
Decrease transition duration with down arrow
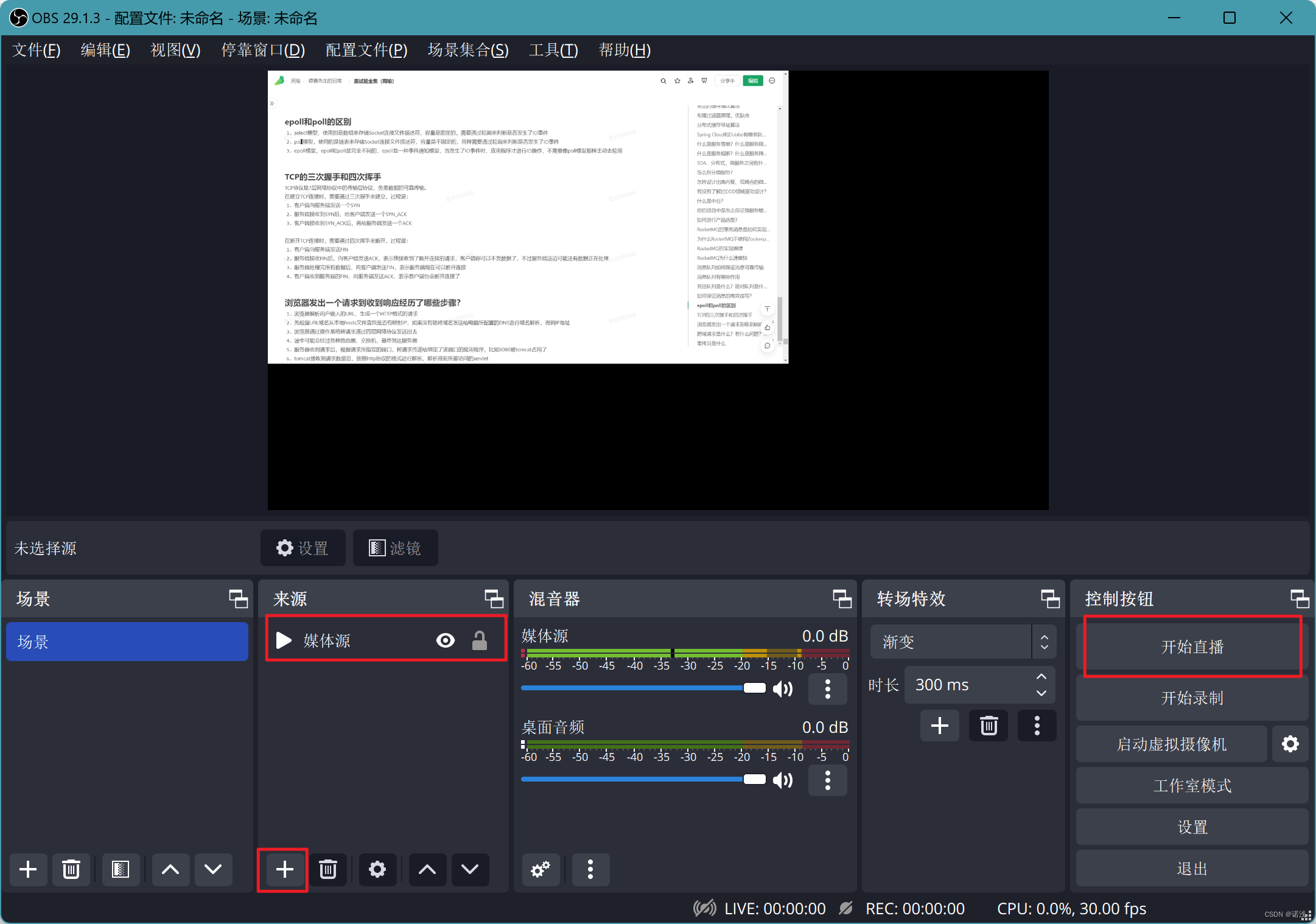[1041, 693]
